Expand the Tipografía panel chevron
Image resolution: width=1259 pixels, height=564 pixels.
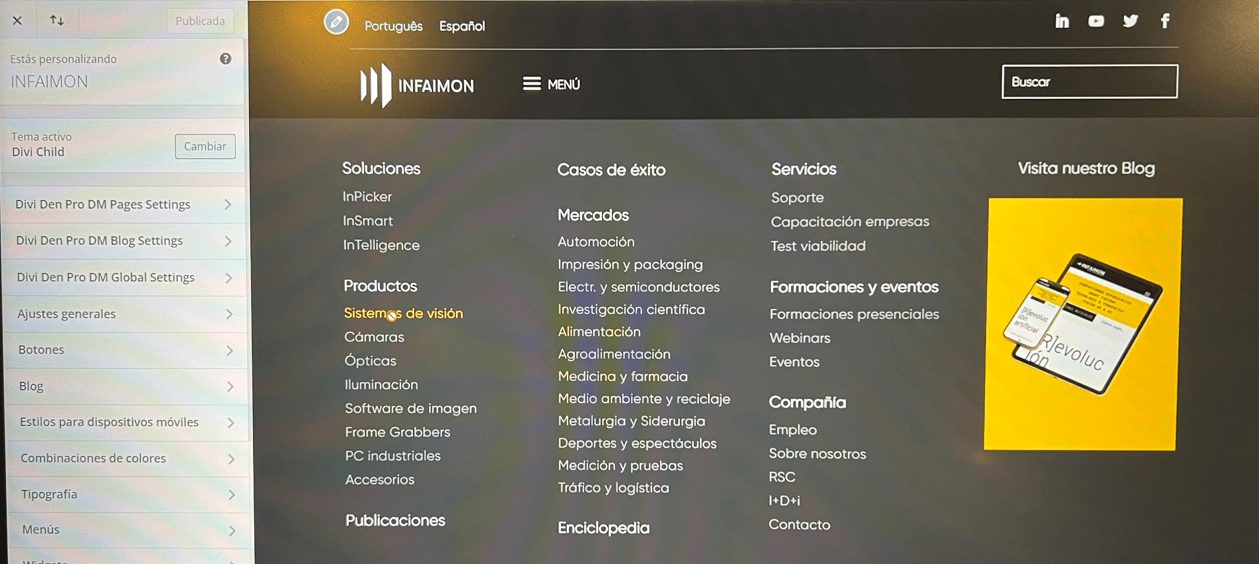(x=231, y=495)
